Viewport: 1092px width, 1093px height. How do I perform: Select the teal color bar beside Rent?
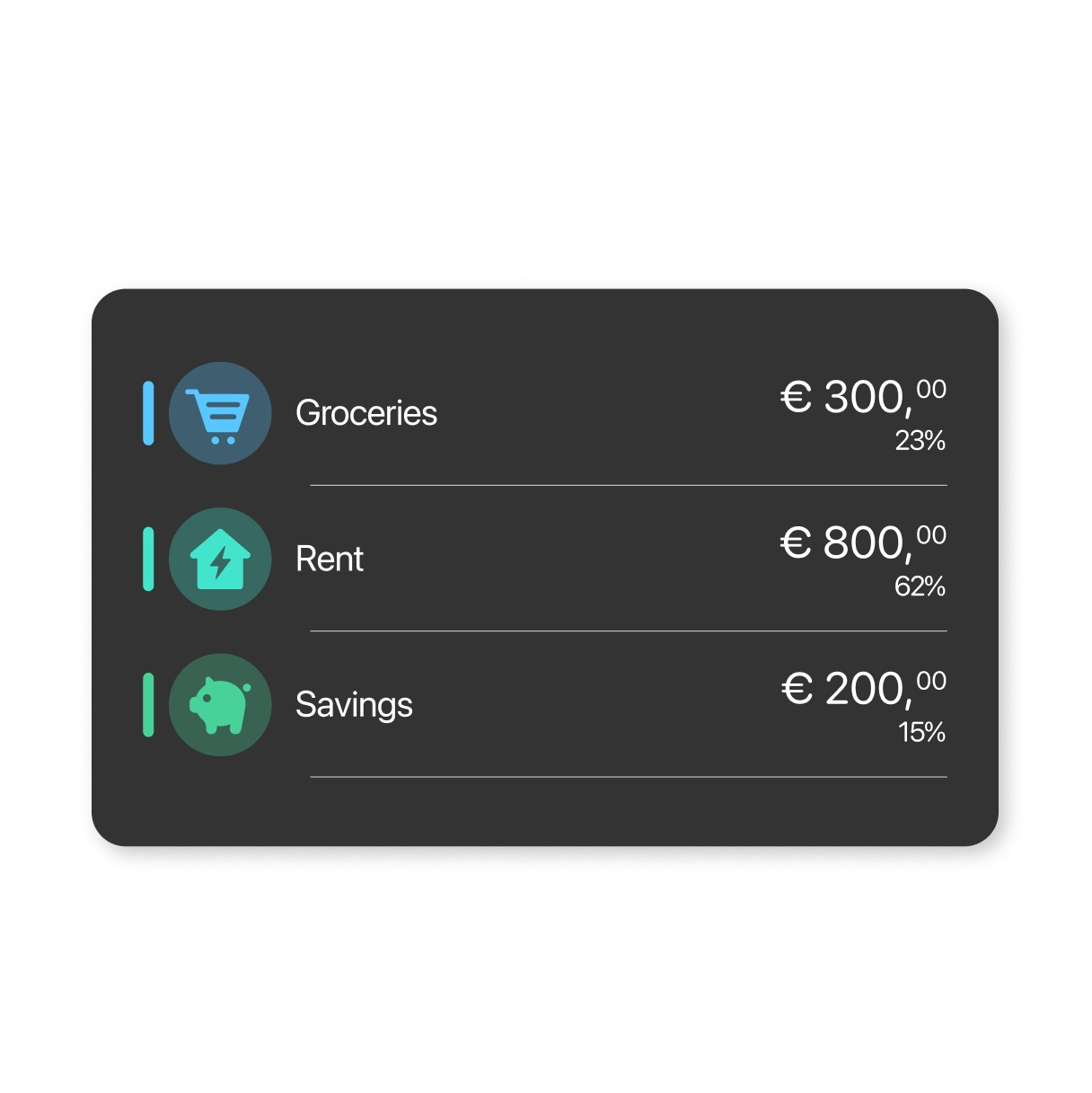(x=148, y=559)
